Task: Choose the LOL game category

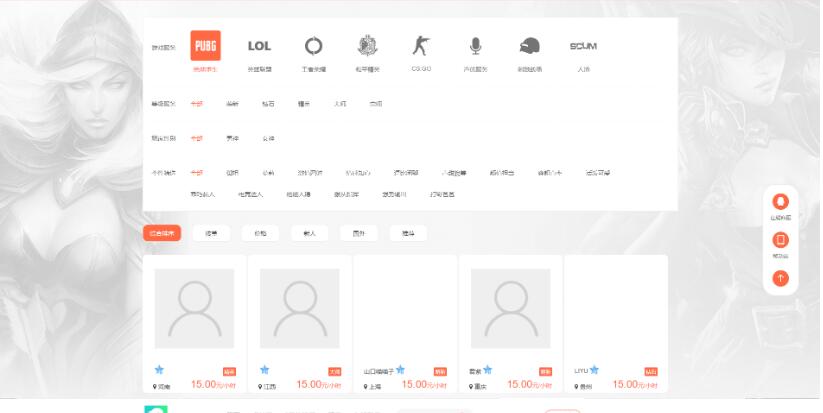Action: (259, 46)
